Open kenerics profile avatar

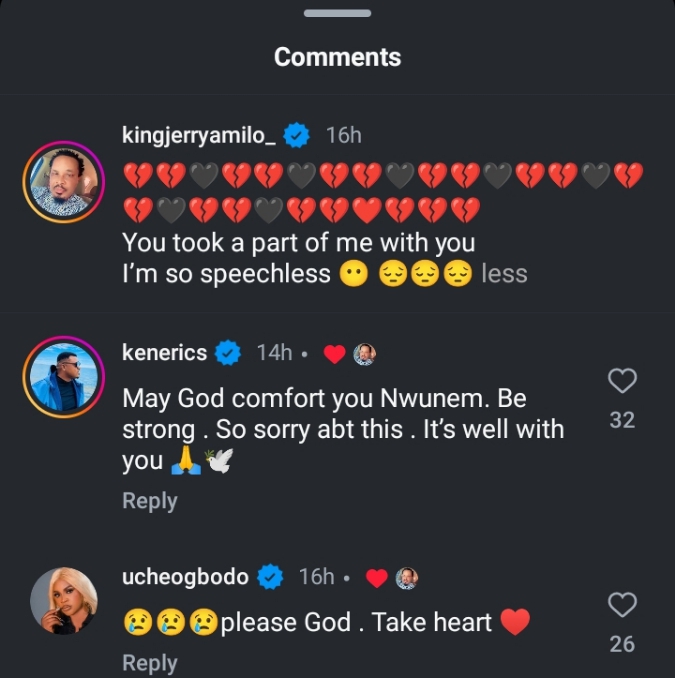click(x=64, y=377)
